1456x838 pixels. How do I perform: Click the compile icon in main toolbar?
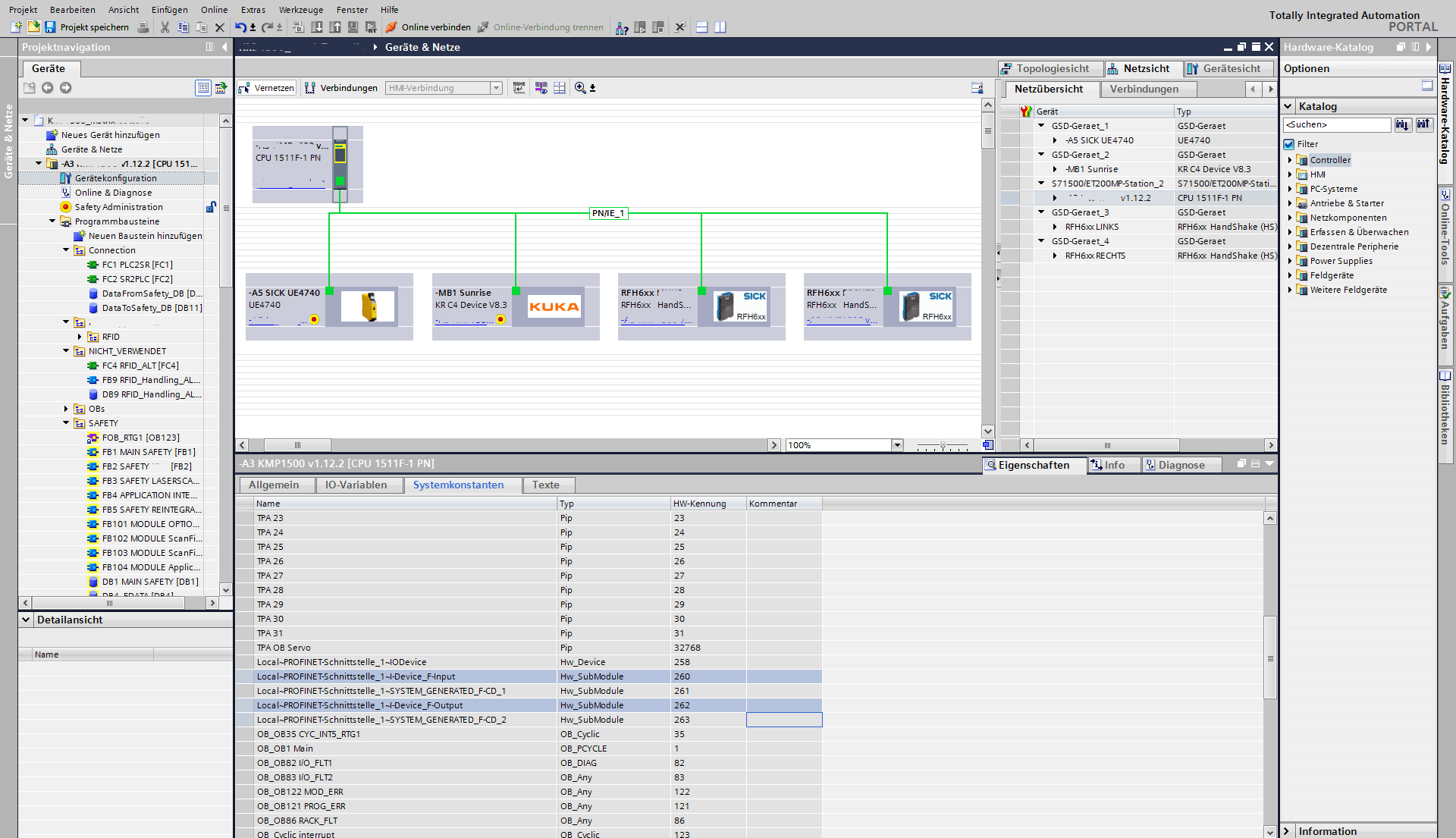(x=298, y=27)
